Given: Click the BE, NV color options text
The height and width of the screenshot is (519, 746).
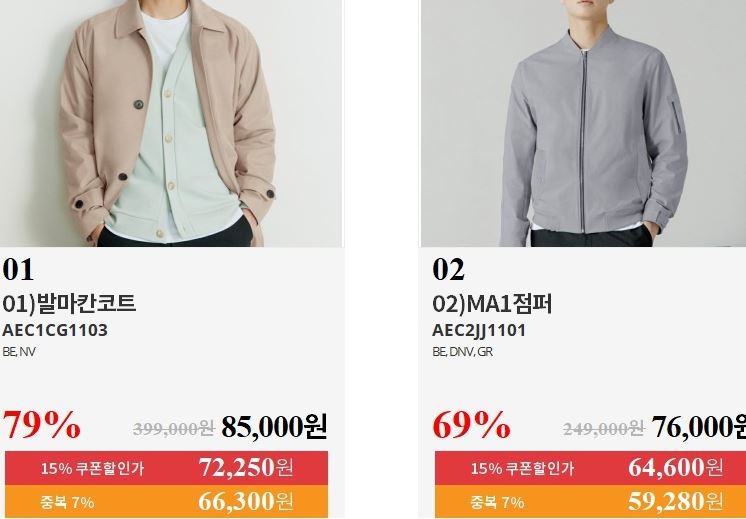Looking at the screenshot, I should pyautogui.click(x=19, y=352).
